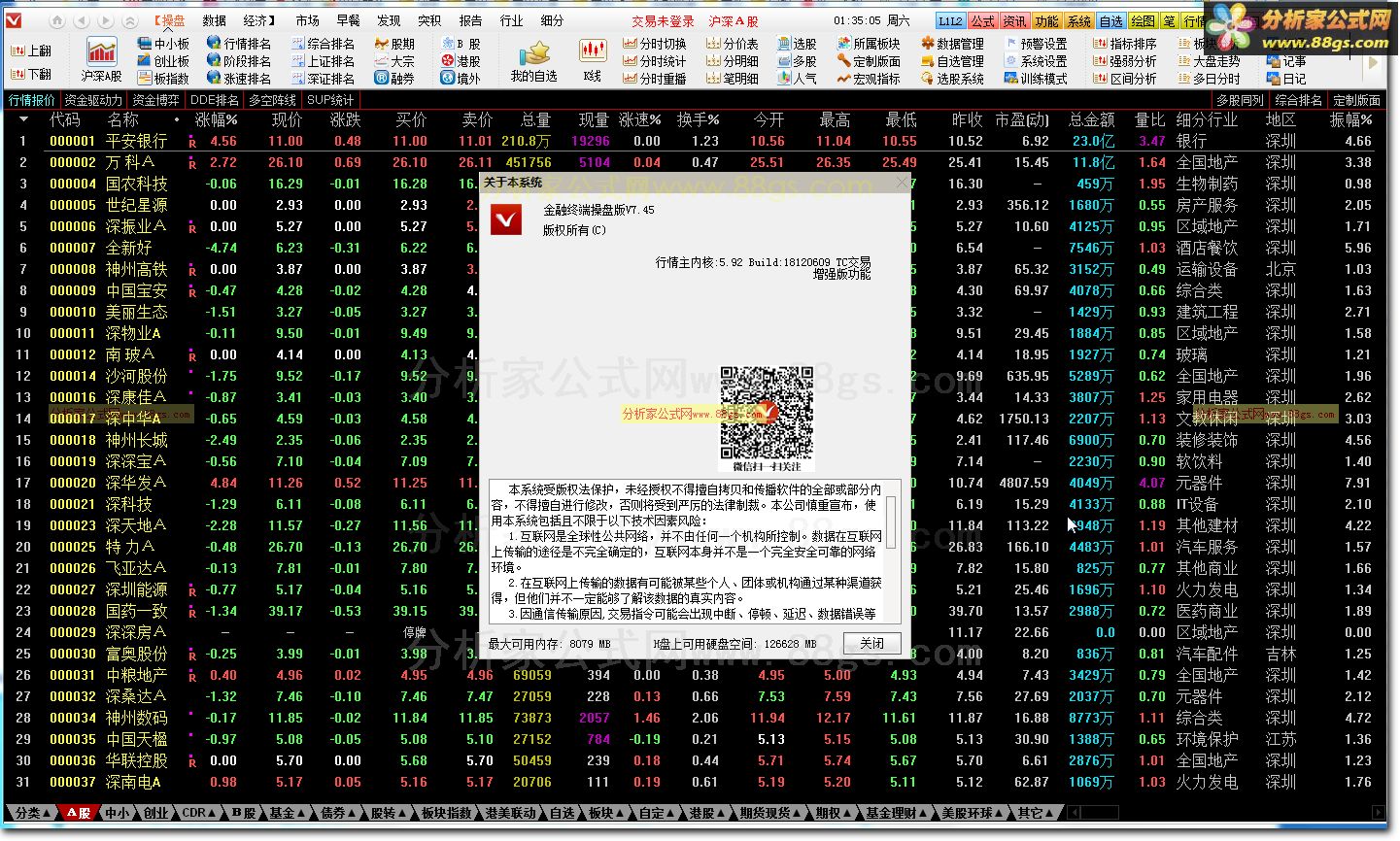
Task: Open 记事 notes tool
Action: pos(1287,61)
